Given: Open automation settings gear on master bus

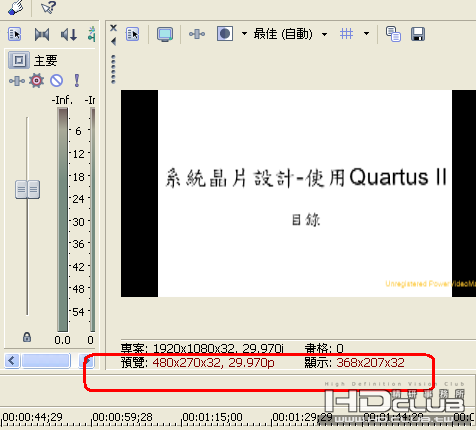Looking at the screenshot, I should click(x=36, y=81).
